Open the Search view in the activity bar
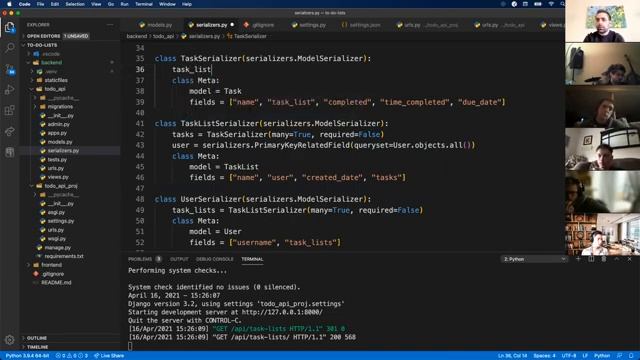640x360 pixels. (9, 48)
